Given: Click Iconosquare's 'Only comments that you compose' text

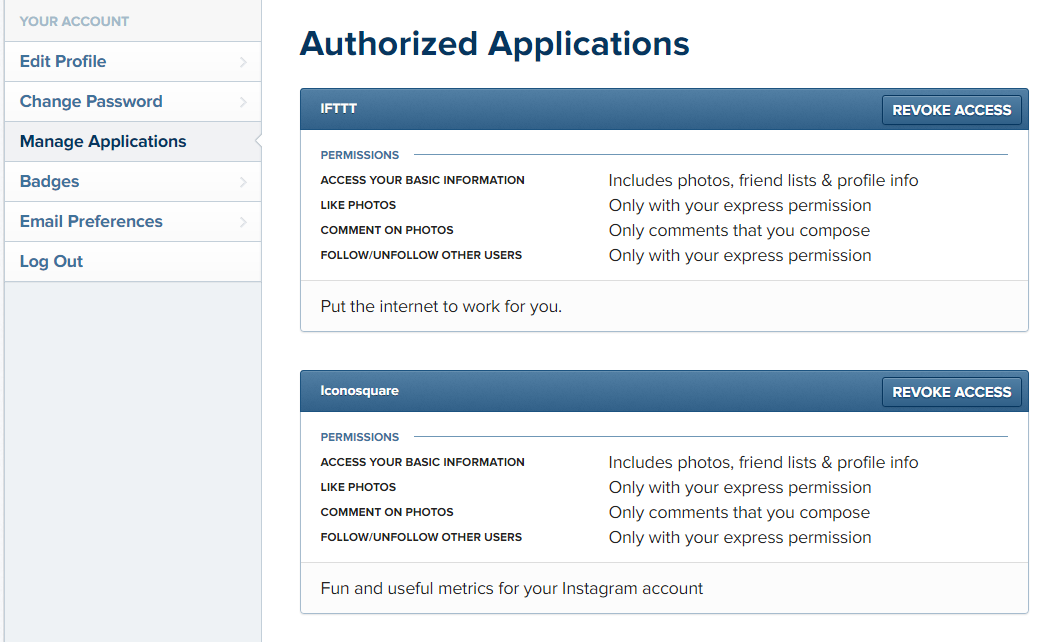Looking at the screenshot, I should coord(739,513).
